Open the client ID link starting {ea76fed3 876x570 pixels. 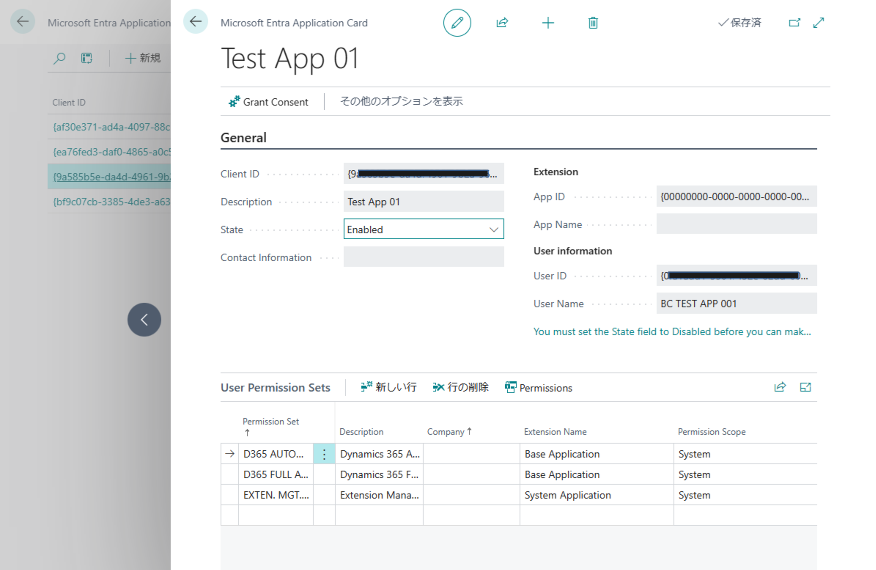pyautogui.click(x=111, y=151)
